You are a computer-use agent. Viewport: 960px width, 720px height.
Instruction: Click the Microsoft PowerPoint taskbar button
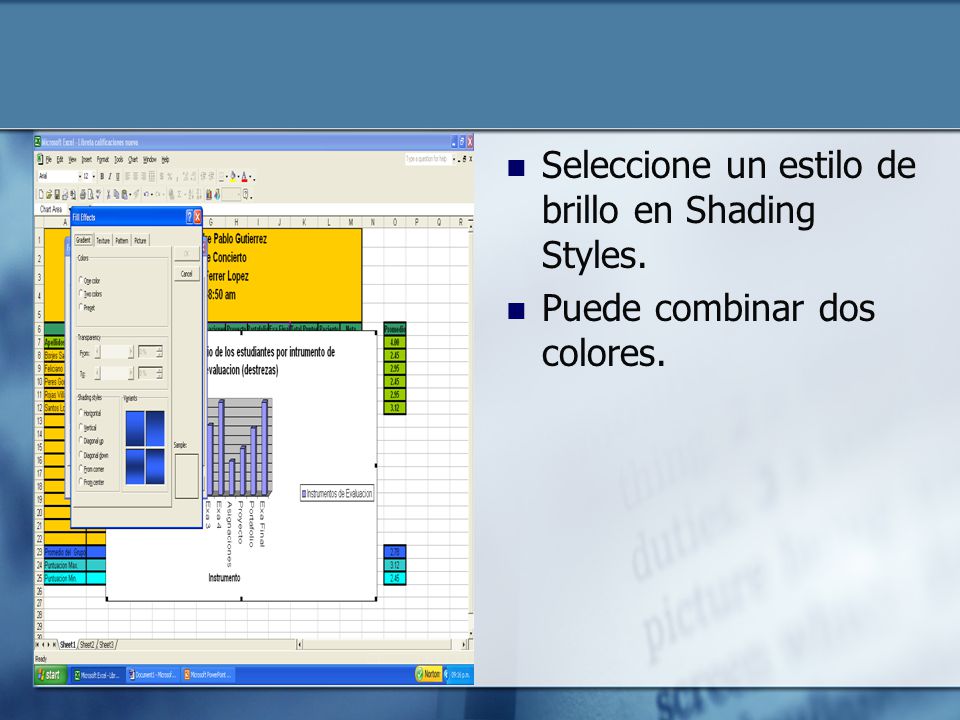[x=207, y=675]
